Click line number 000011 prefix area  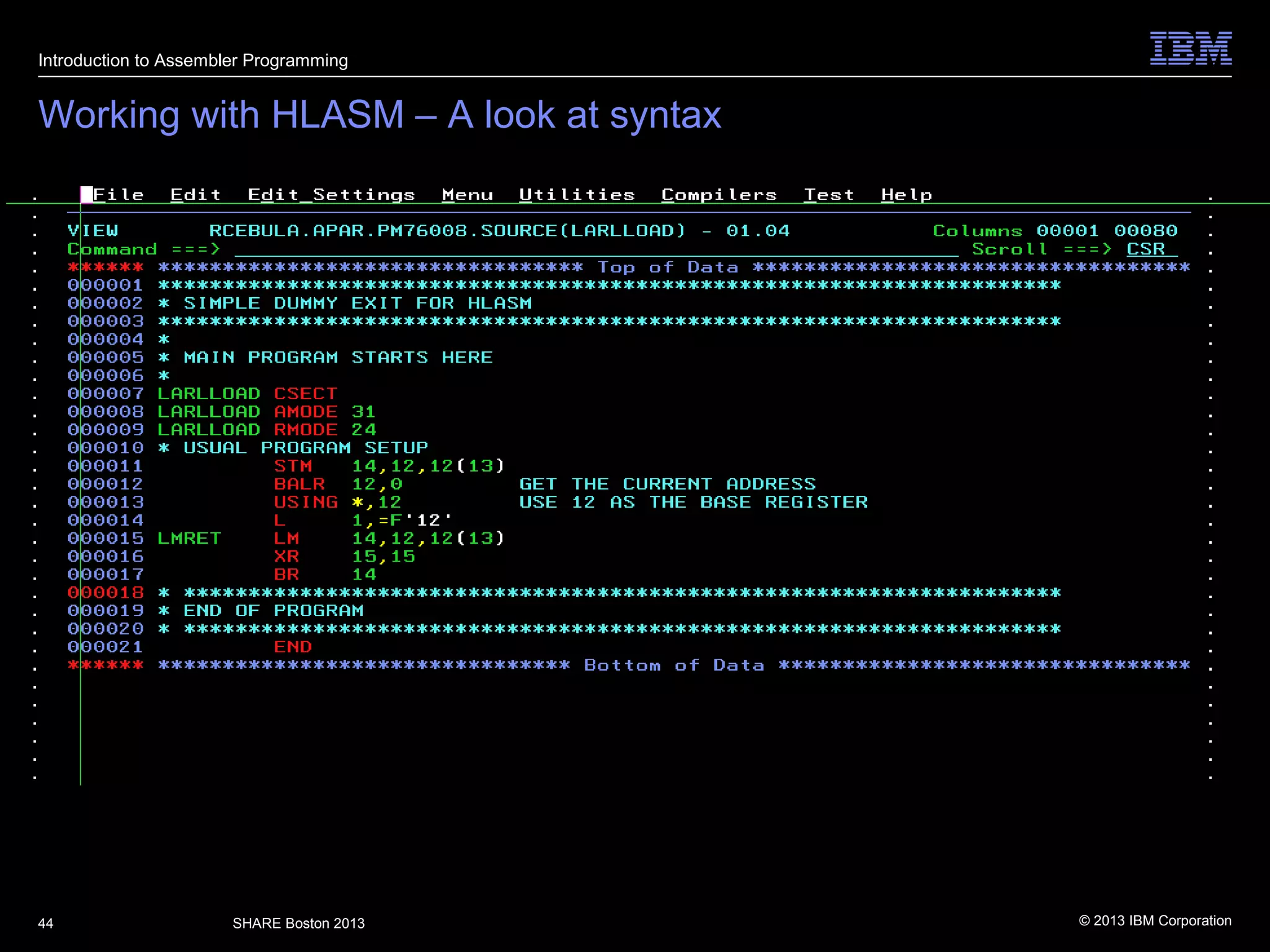105,466
